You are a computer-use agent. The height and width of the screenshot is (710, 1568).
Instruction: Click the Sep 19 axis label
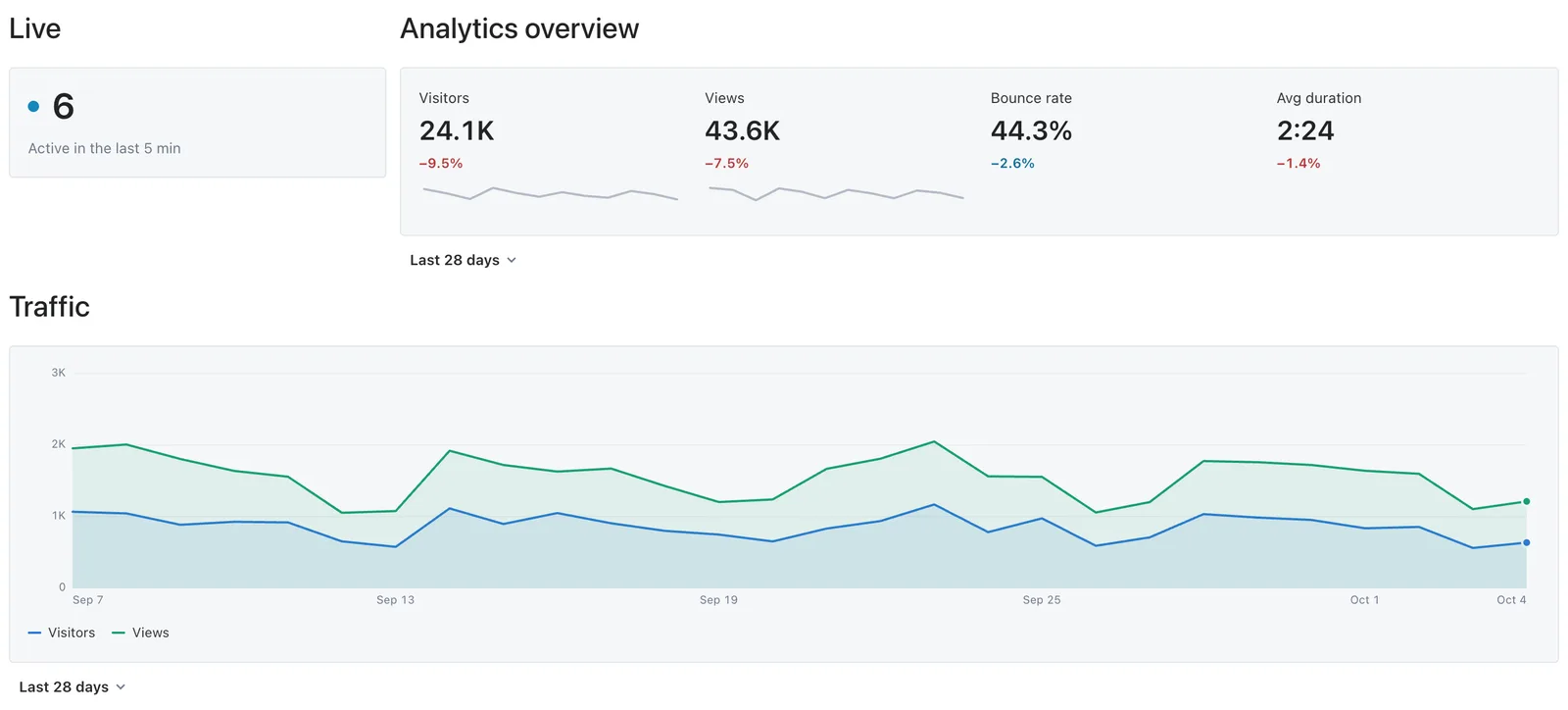point(718,600)
